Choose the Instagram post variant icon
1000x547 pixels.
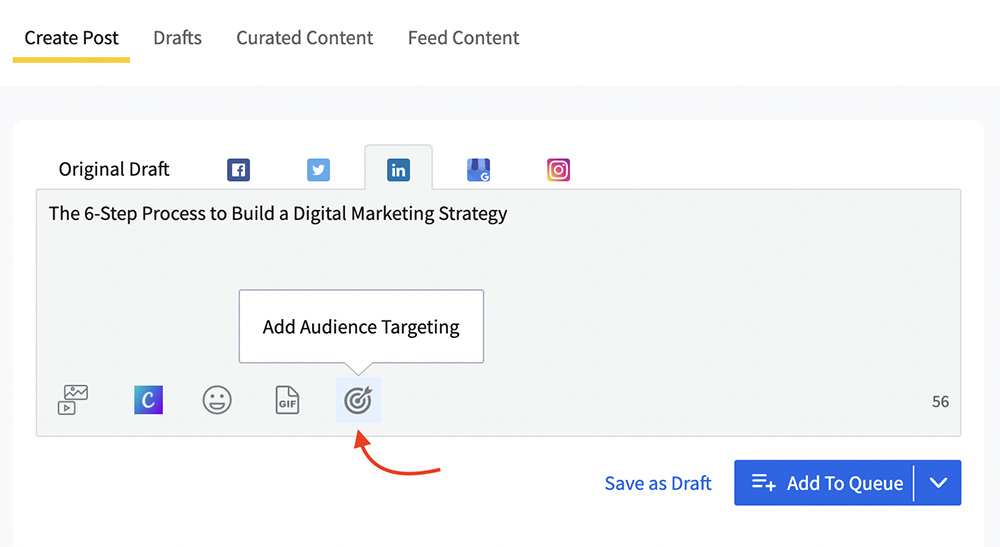(x=558, y=170)
